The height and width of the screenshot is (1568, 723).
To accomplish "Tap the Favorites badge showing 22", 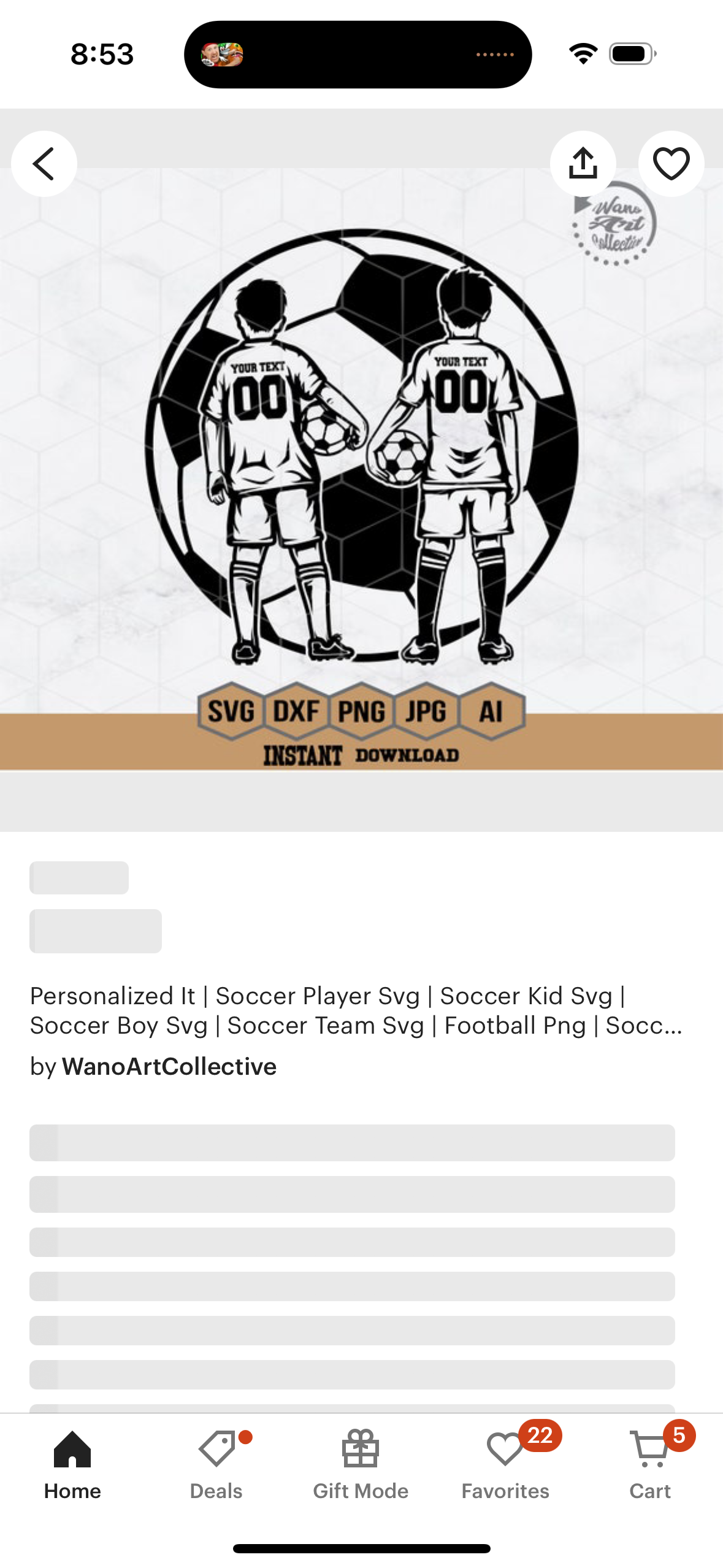I will pyautogui.click(x=540, y=1435).
